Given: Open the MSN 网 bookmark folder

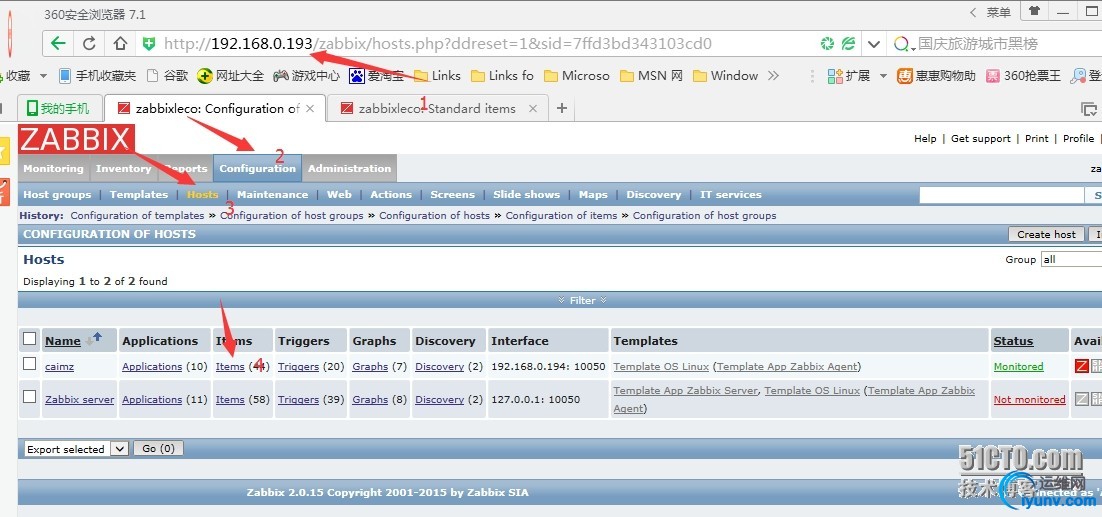Looking at the screenshot, I should tap(651, 76).
